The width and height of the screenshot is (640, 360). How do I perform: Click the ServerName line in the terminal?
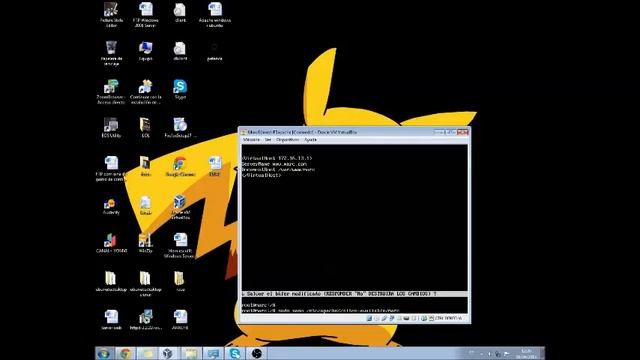[x=274, y=164]
